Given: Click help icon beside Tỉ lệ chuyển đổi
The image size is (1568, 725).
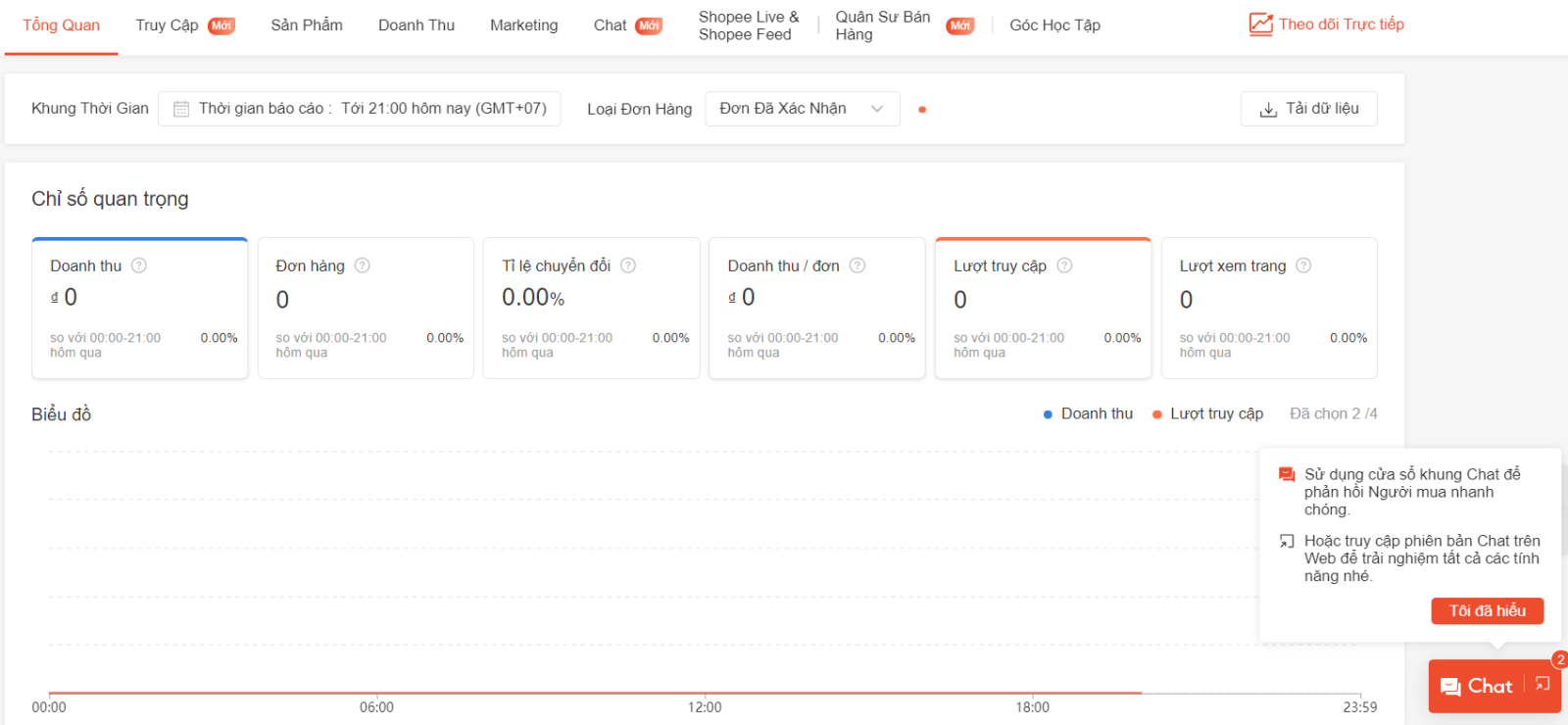Looking at the screenshot, I should 628,266.
